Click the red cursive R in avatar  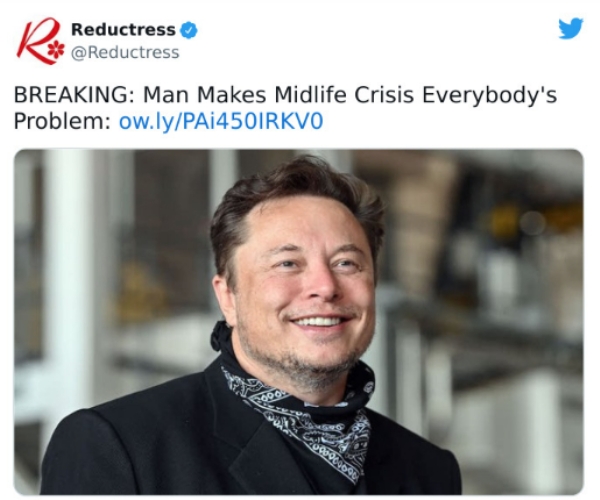click(x=36, y=39)
